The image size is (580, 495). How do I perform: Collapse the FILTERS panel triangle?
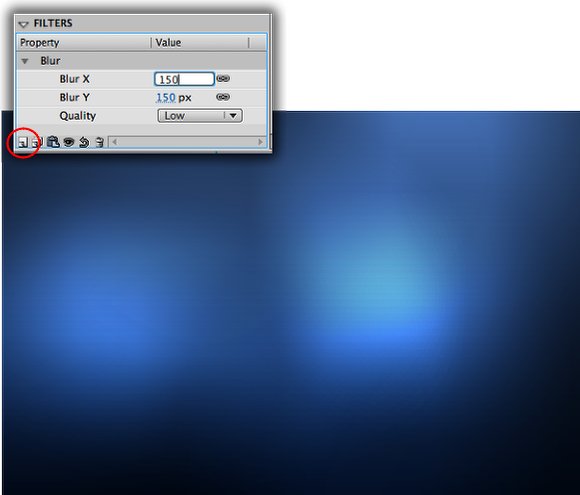(23, 24)
